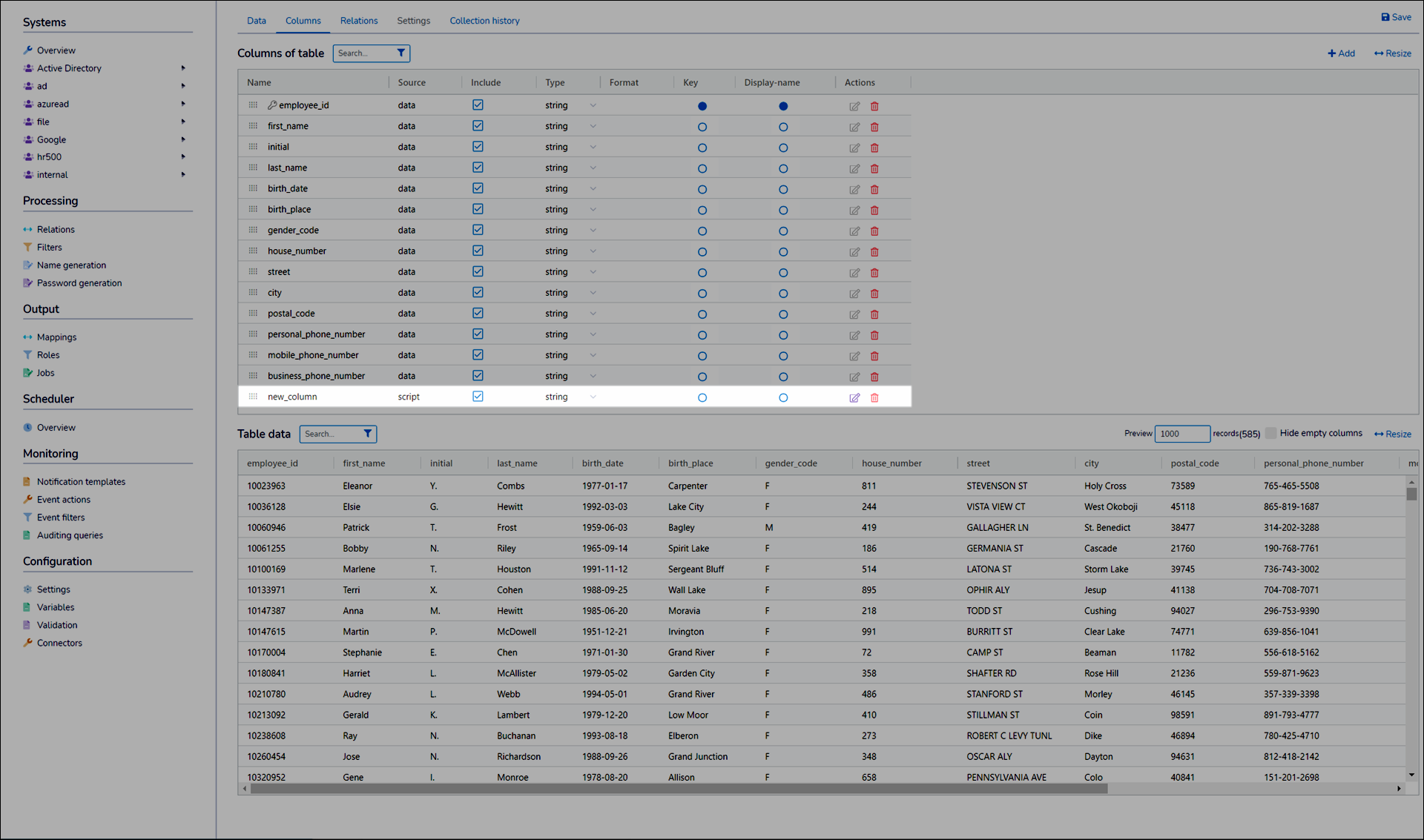Click the filter icon in Columns search box
The image size is (1424, 840).
point(400,53)
